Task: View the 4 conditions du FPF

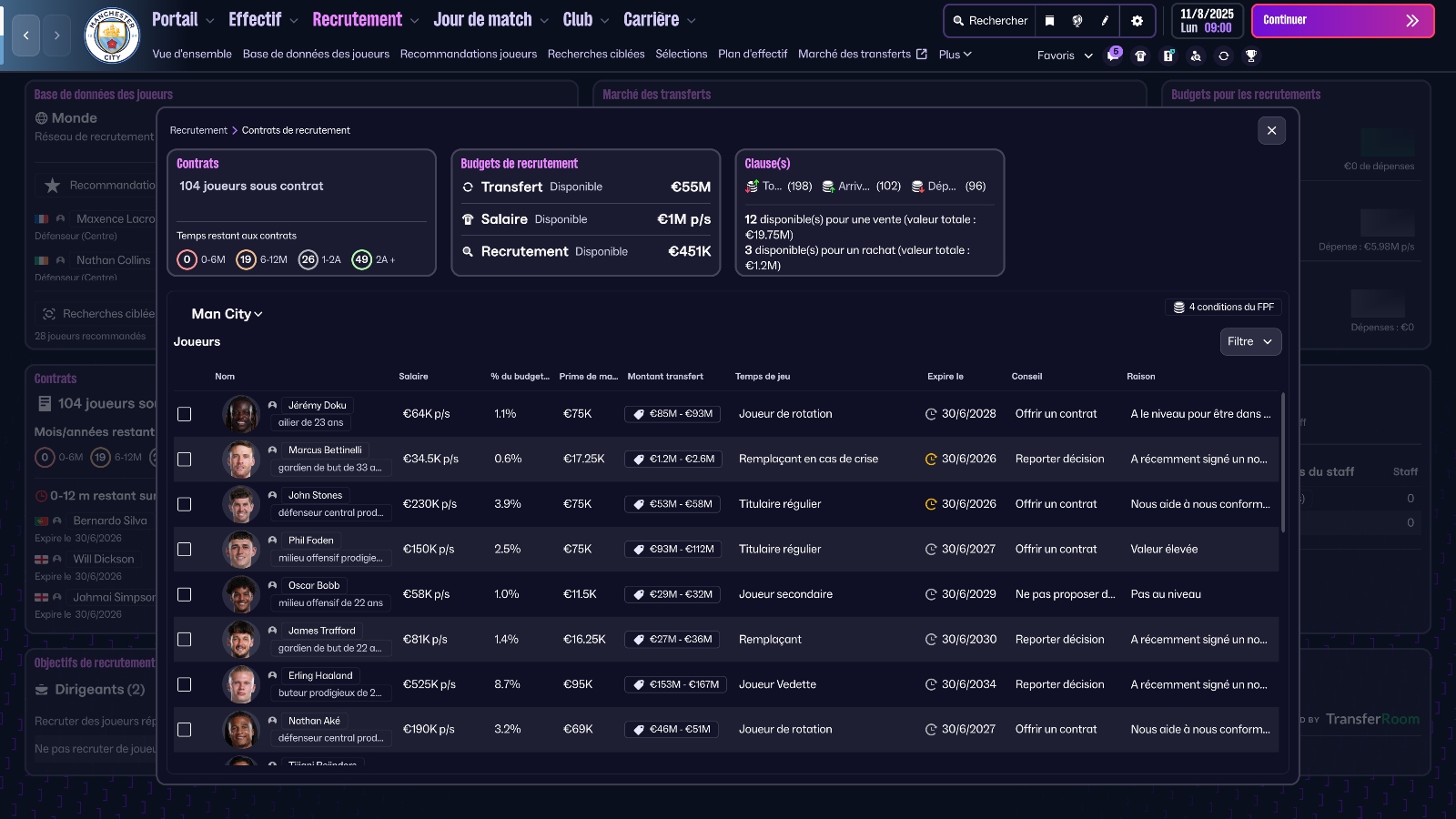Action: coord(1223,307)
